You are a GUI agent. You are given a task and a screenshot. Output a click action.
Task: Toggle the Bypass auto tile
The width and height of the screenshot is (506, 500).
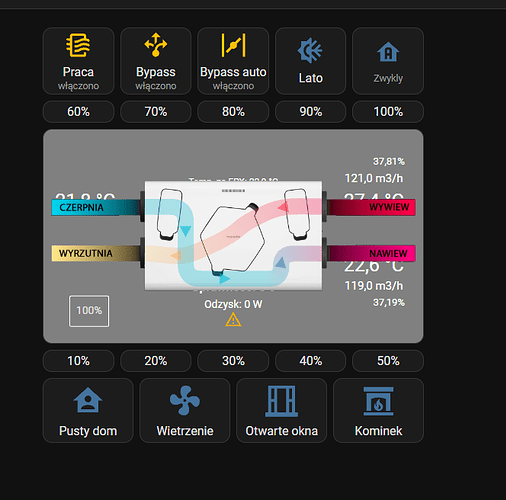pos(233,61)
